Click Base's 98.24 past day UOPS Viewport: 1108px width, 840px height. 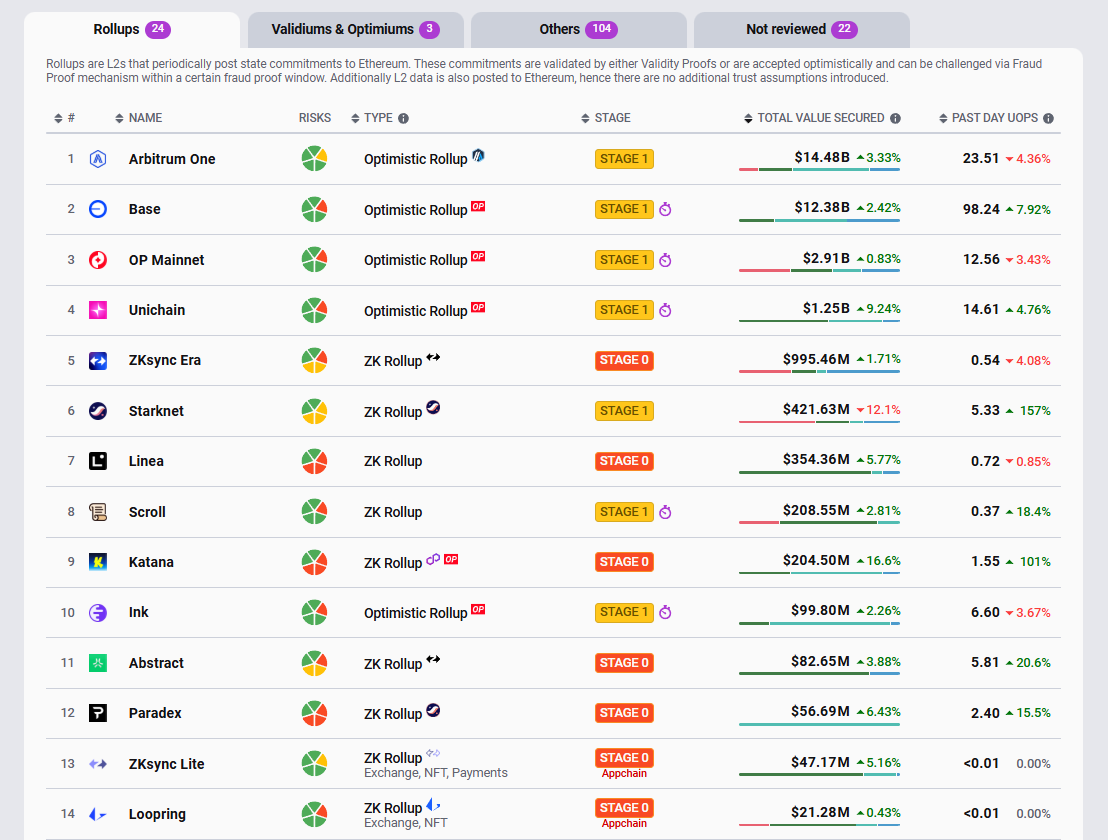pyautogui.click(x=982, y=210)
